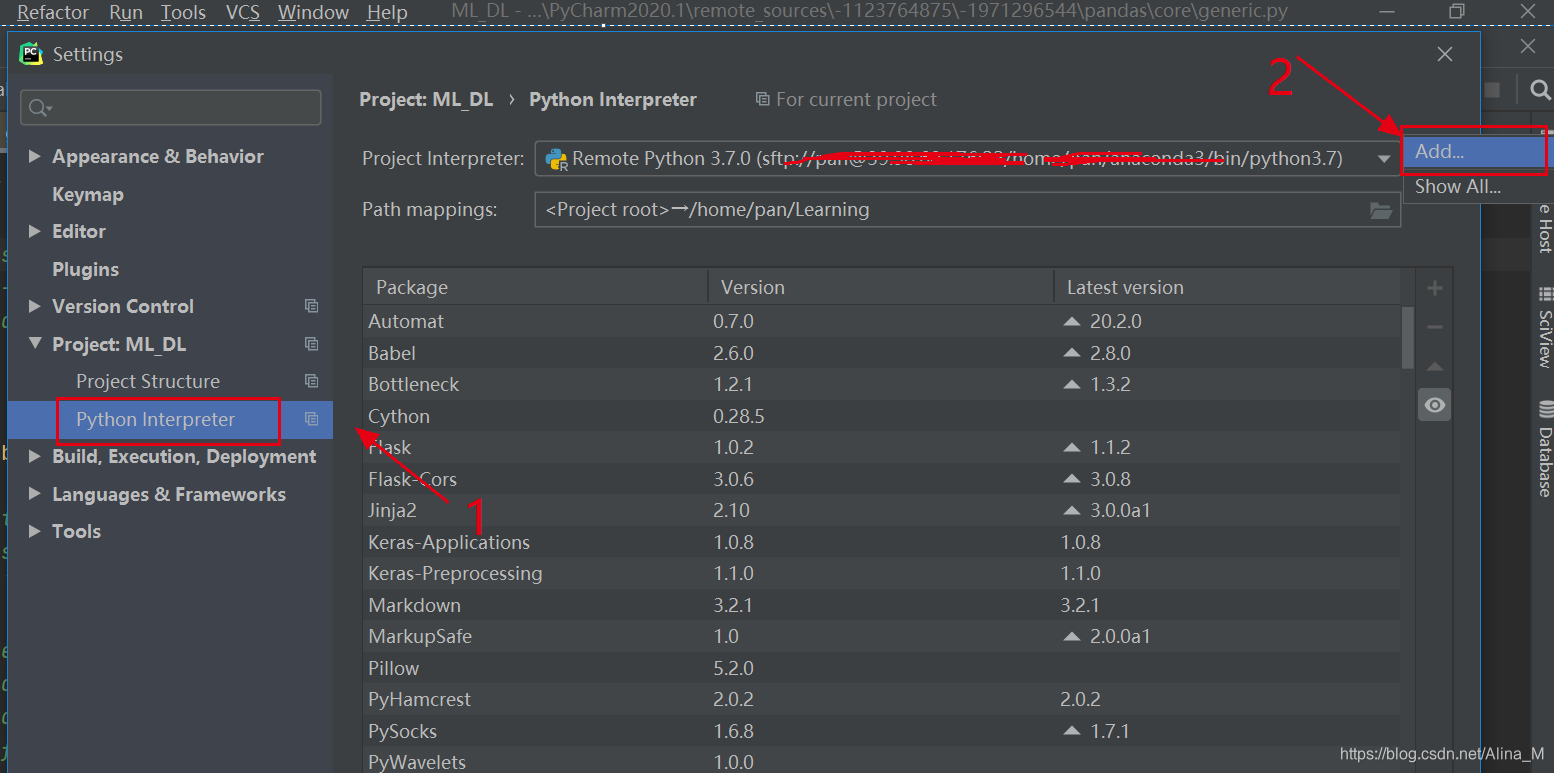Collapse the Project: ML_DL node
Viewport: 1554px width, 773px height.
35,344
